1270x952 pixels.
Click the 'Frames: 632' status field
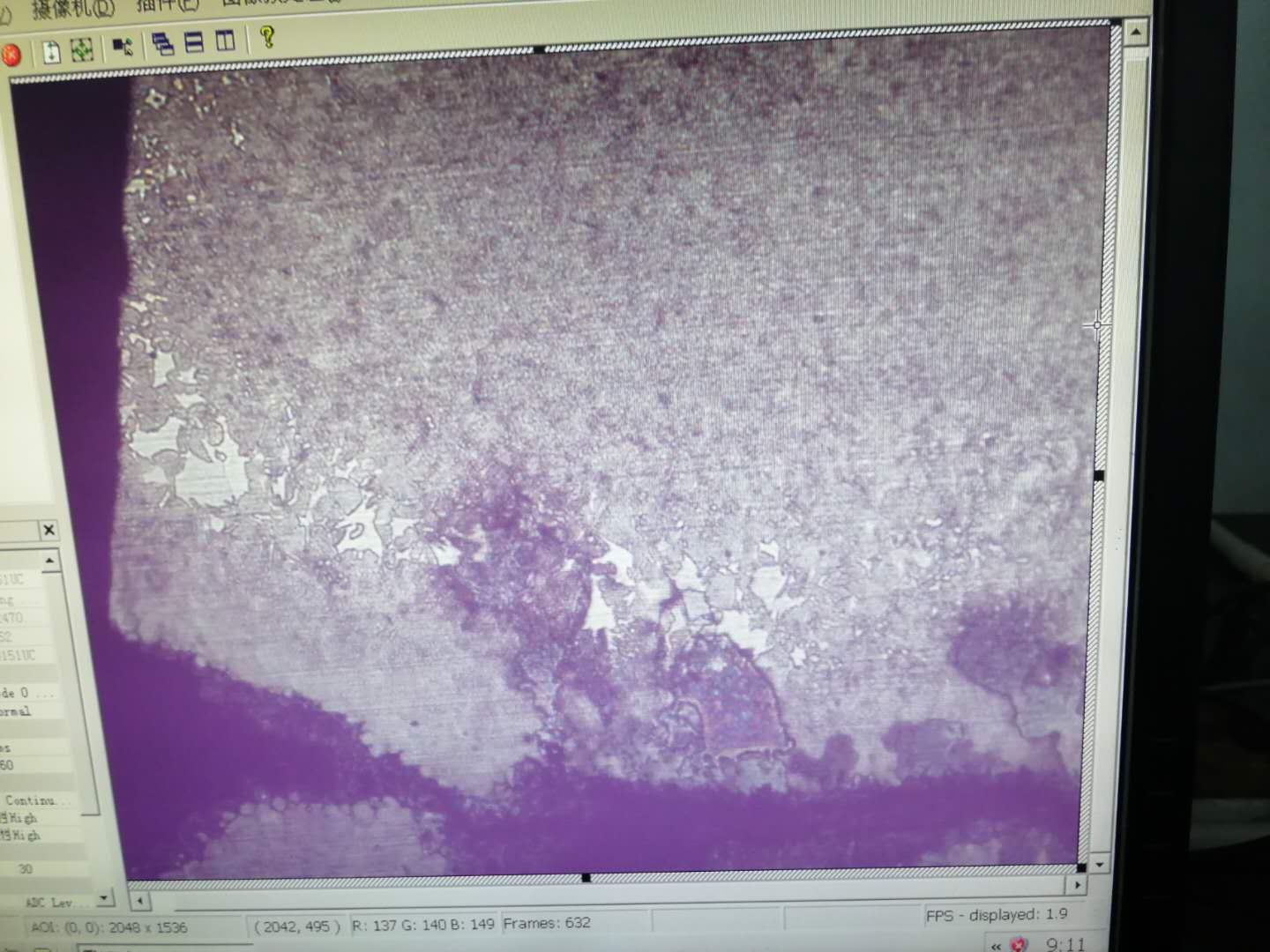coord(547,923)
